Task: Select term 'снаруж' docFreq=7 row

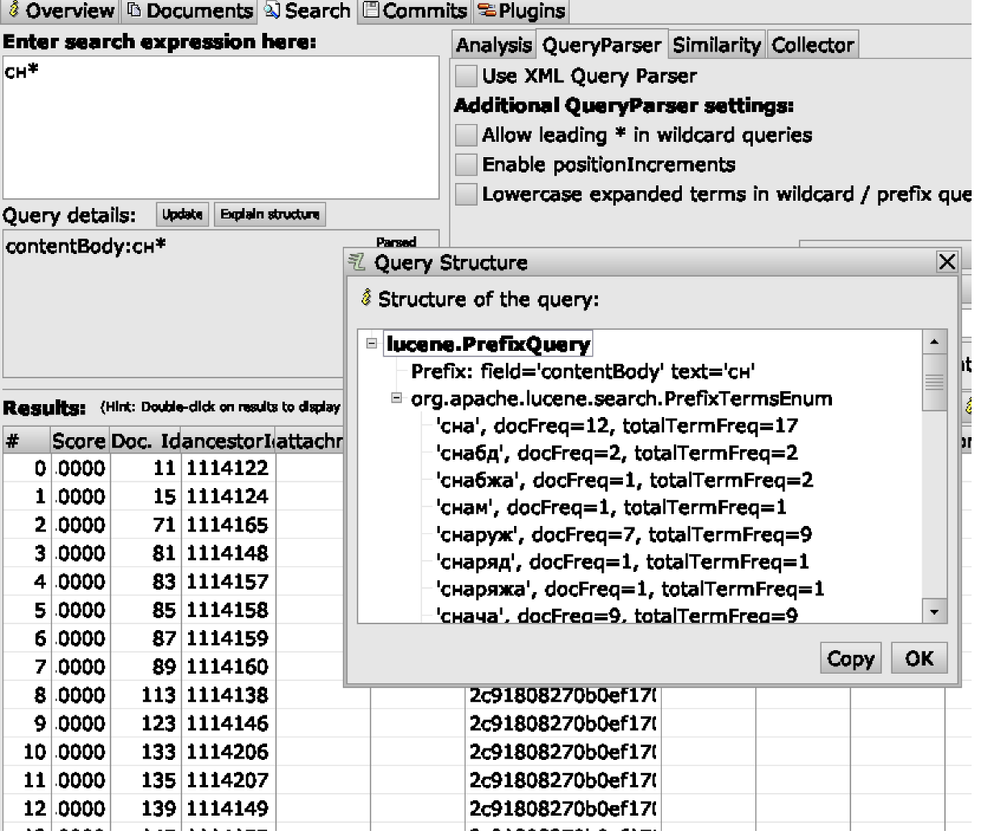Action: pyautogui.click(x=624, y=535)
